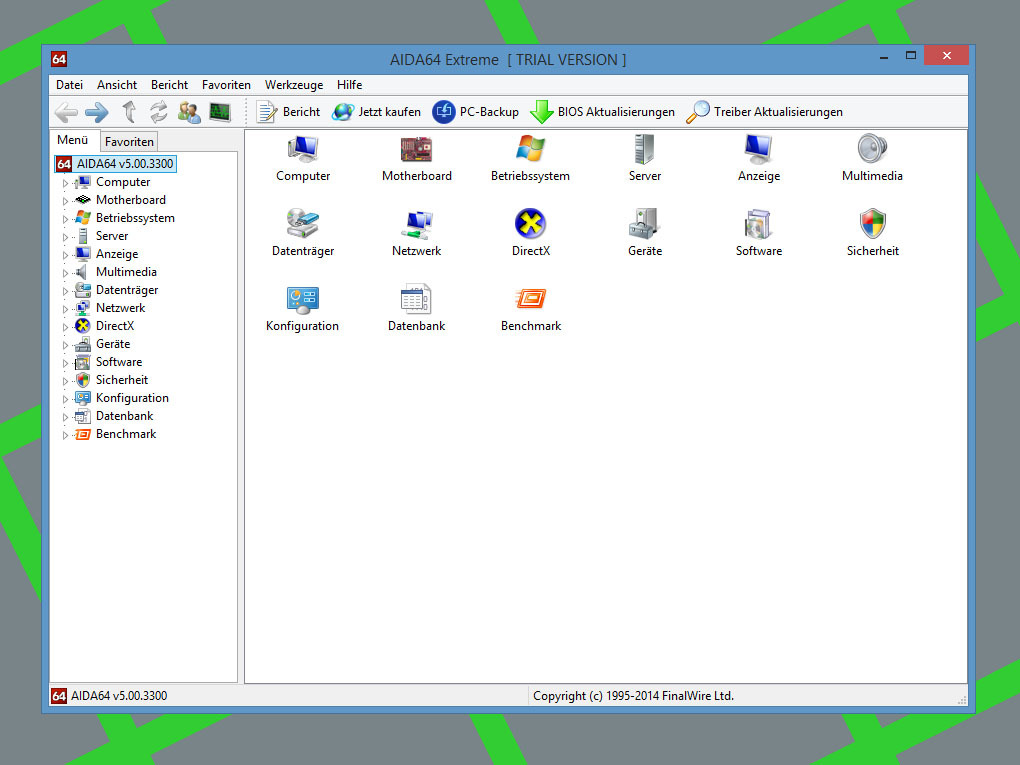Expand the Multimedia tree node arrow
The image size is (1020, 765).
65,273
